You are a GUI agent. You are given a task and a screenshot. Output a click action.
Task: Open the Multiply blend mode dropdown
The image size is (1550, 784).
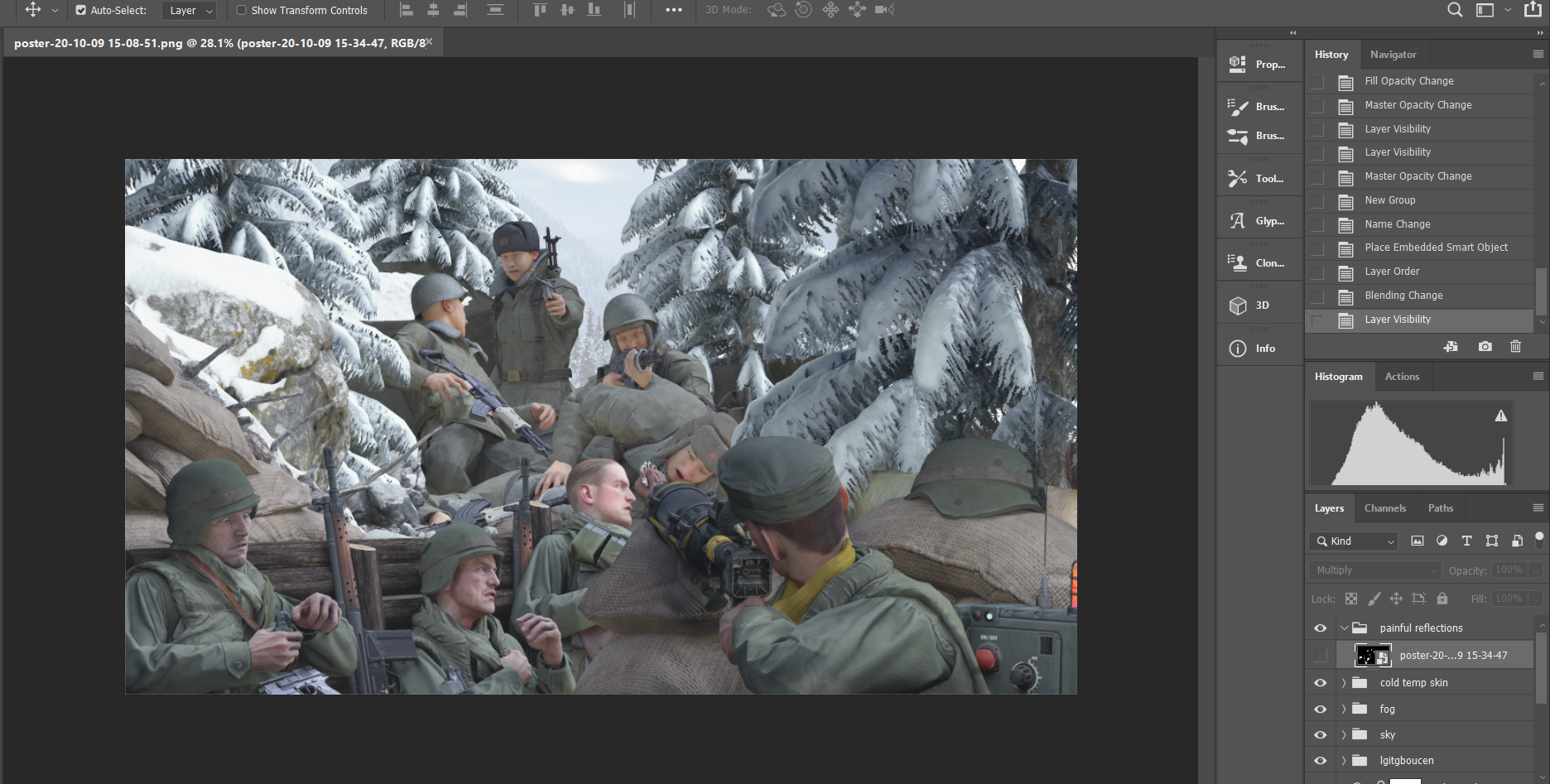[1375, 570]
